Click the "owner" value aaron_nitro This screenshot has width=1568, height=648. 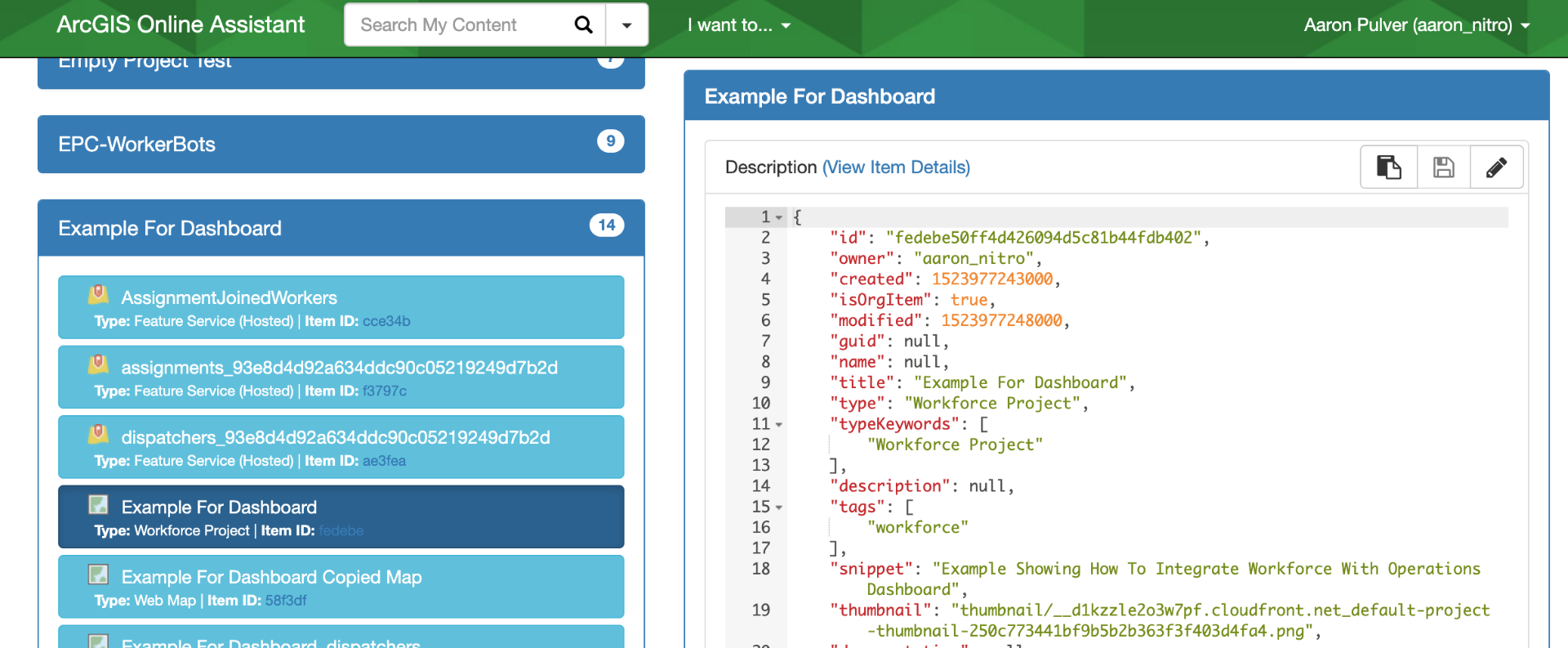(974, 259)
